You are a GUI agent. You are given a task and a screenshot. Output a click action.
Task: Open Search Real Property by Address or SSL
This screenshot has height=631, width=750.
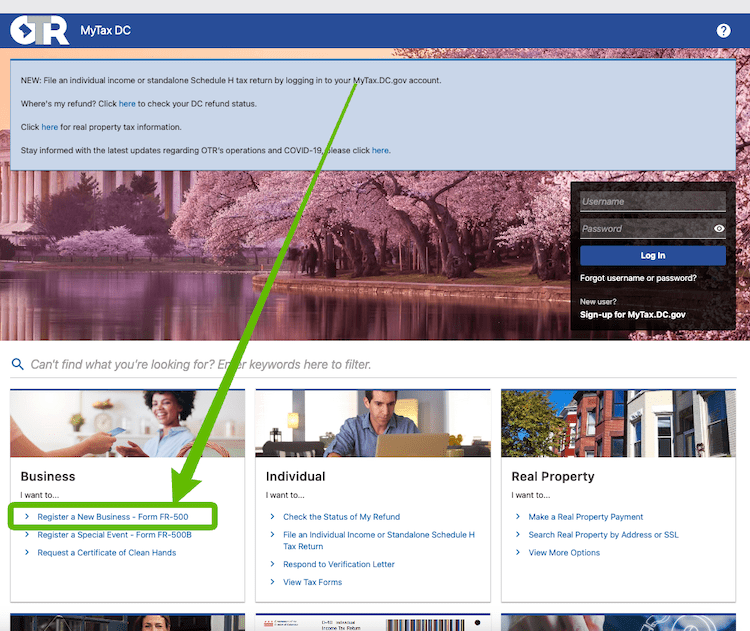point(603,535)
